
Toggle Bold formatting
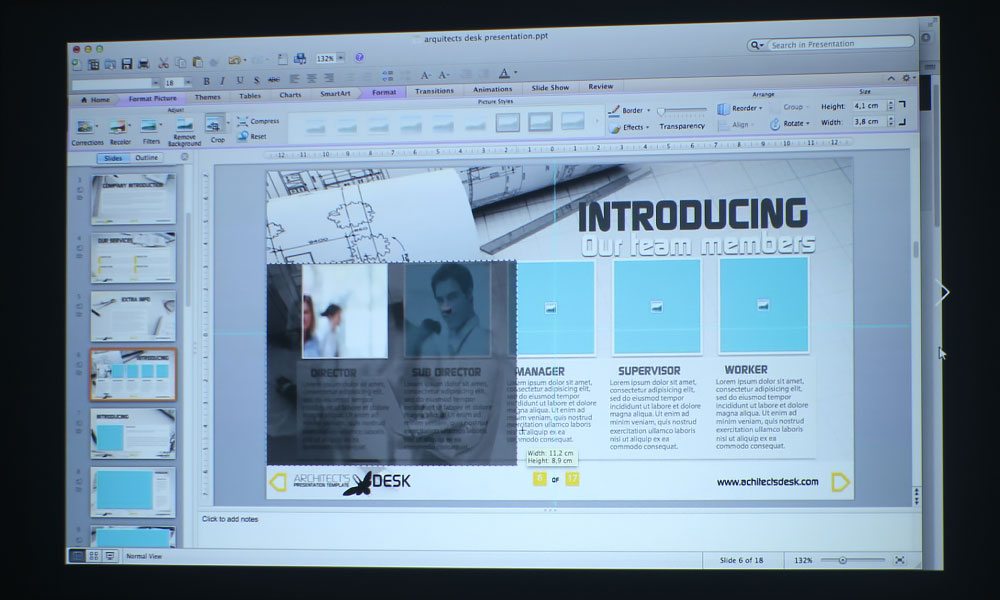[206, 81]
